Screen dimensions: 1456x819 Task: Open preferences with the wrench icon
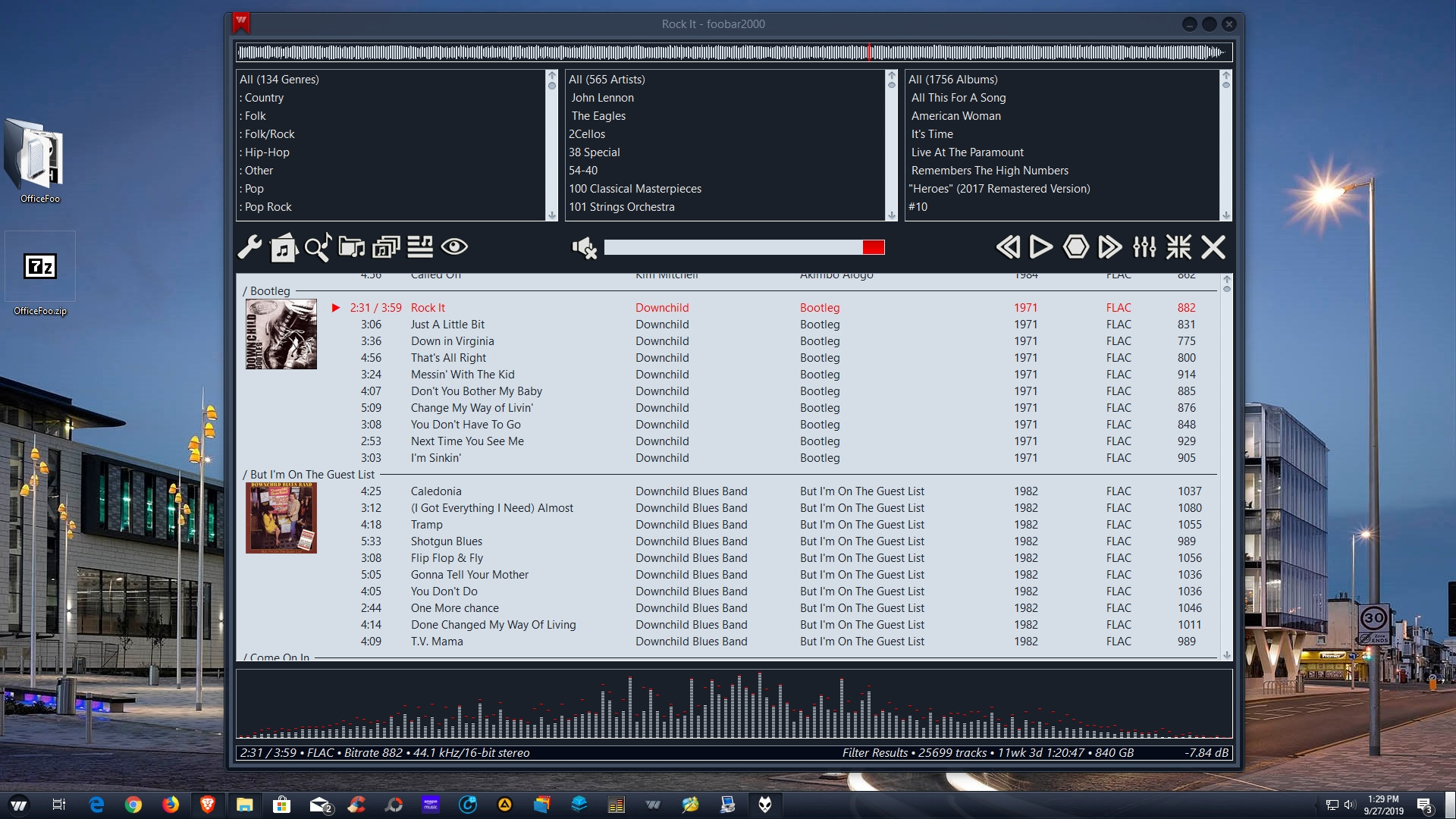249,247
